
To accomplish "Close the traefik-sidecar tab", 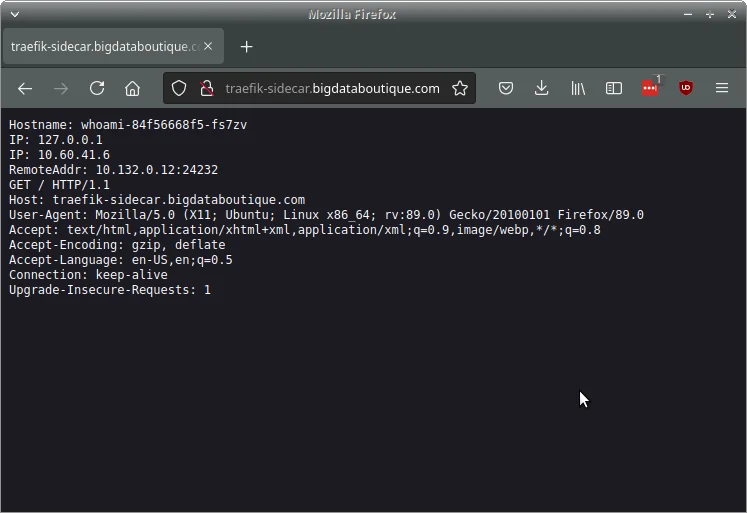I will [208, 46].
